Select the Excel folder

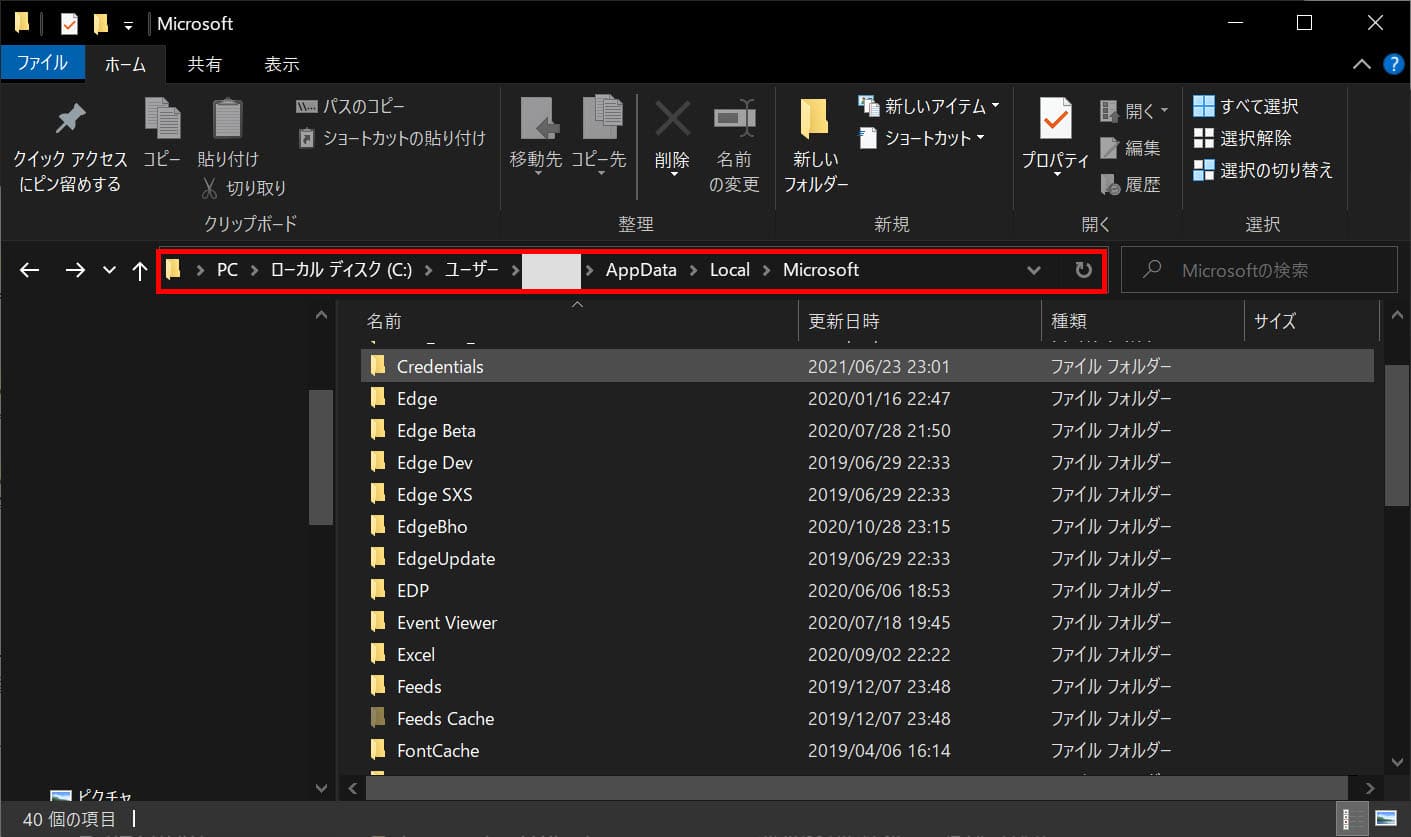tap(867, 654)
